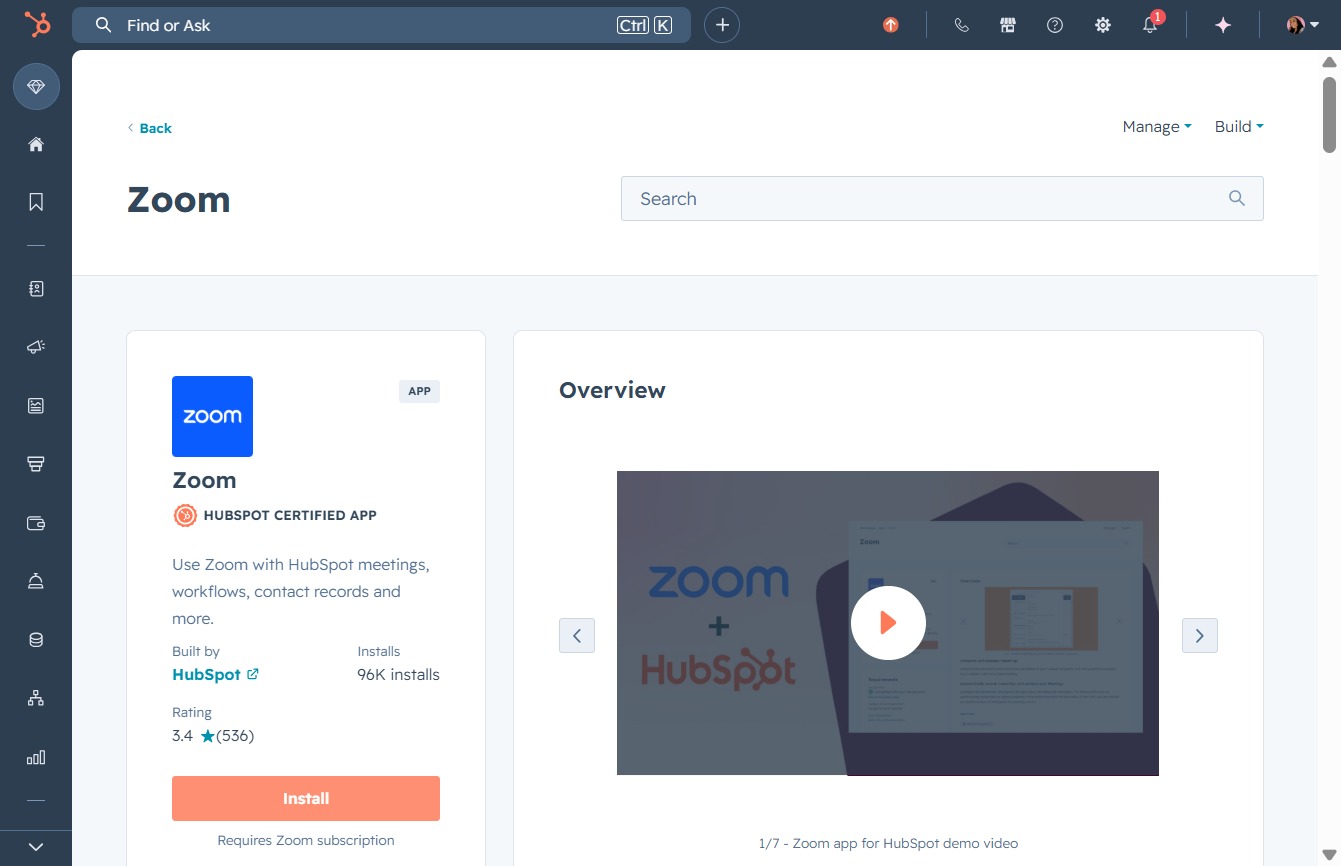Click the demo video caption text
1341x866 pixels.
click(888, 843)
